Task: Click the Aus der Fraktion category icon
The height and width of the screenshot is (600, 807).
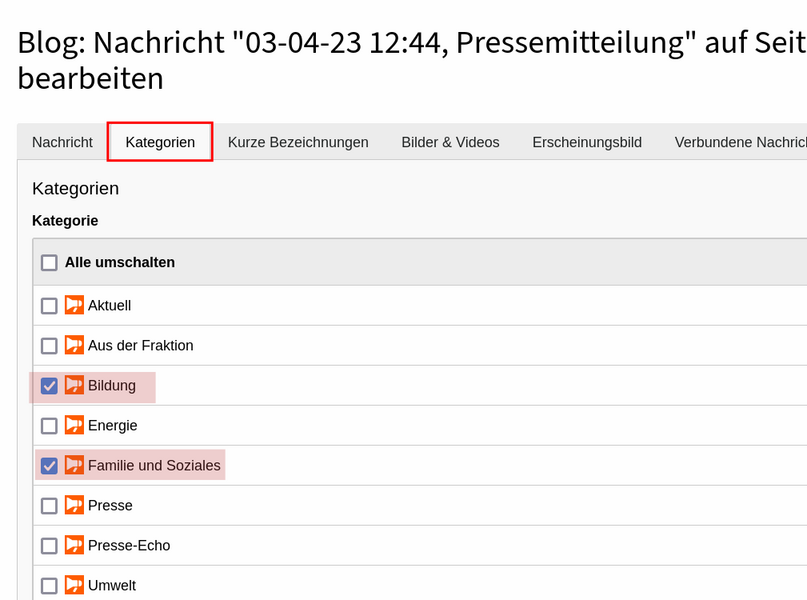Action: pyautogui.click(x=74, y=345)
